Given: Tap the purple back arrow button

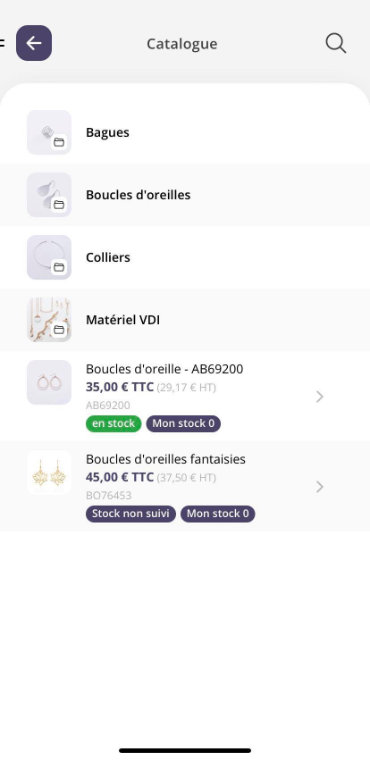Looking at the screenshot, I should 34,43.
